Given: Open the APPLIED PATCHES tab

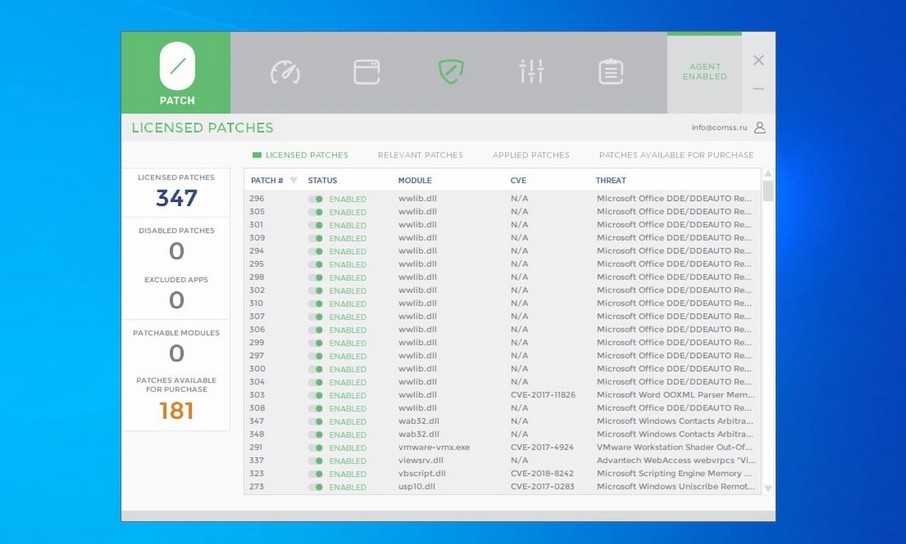Looking at the screenshot, I should point(531,155).
